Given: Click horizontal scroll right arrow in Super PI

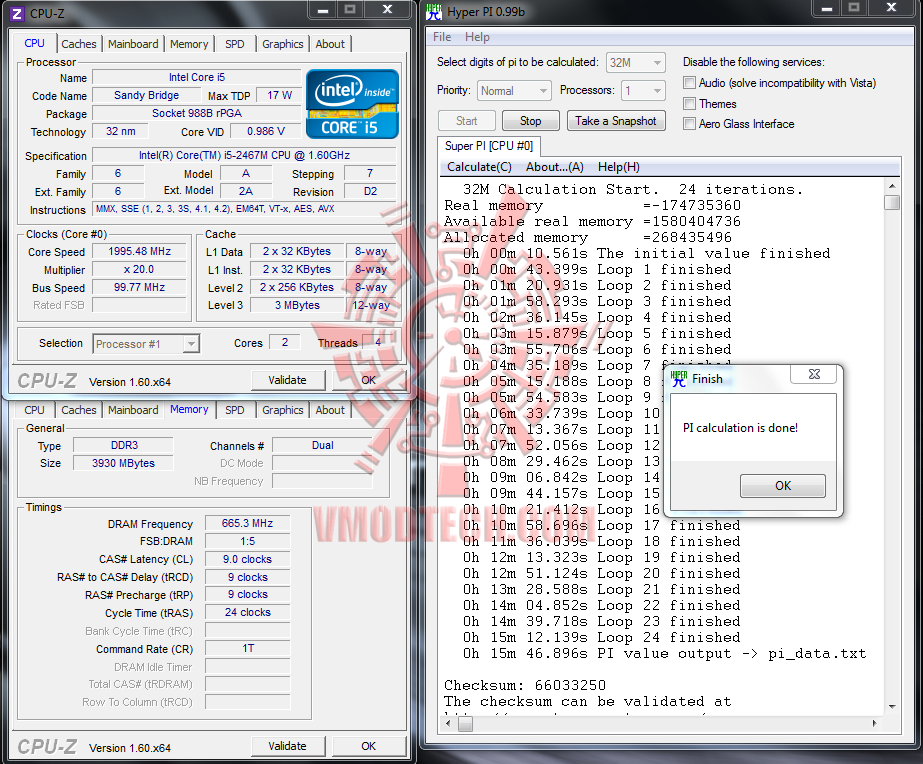Looking at the screenshot, I should click(874, 723).
